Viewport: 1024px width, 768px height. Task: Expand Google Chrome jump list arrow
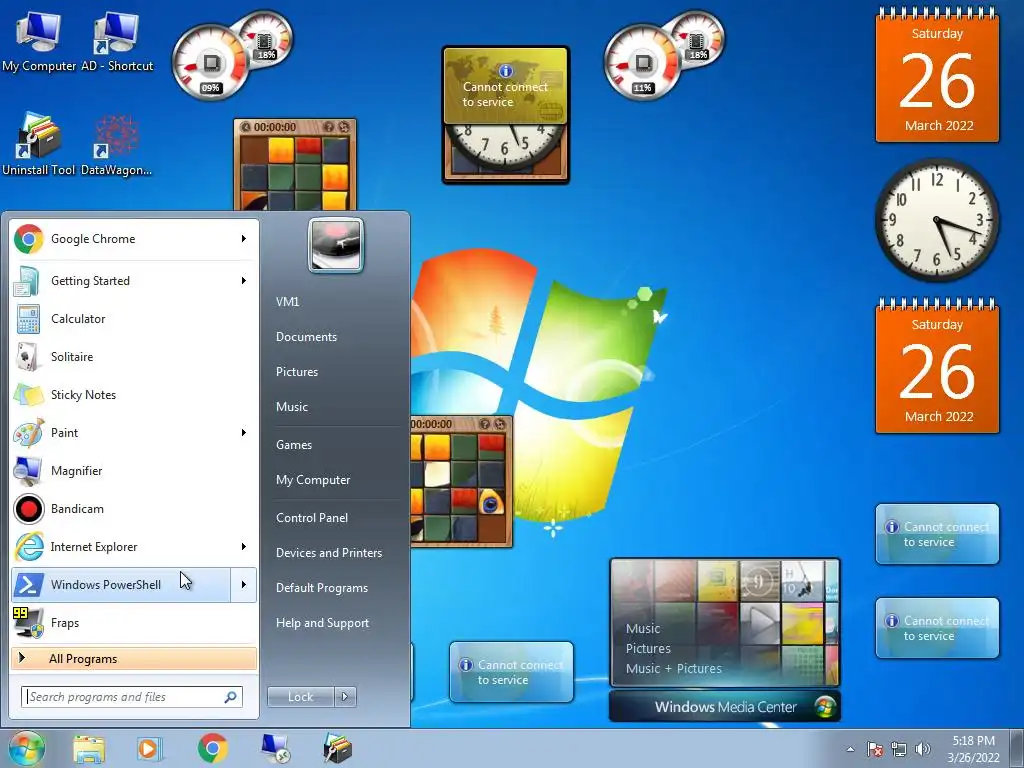point(244,239)
